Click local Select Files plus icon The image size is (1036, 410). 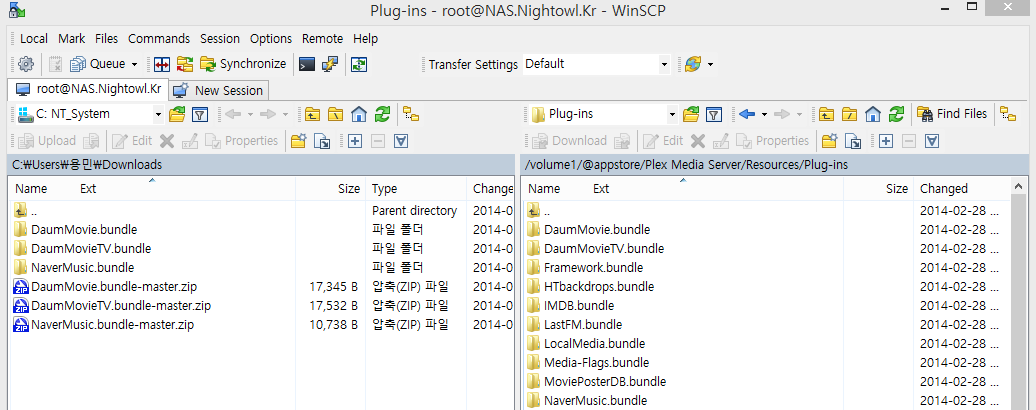[x=355, y=141]
